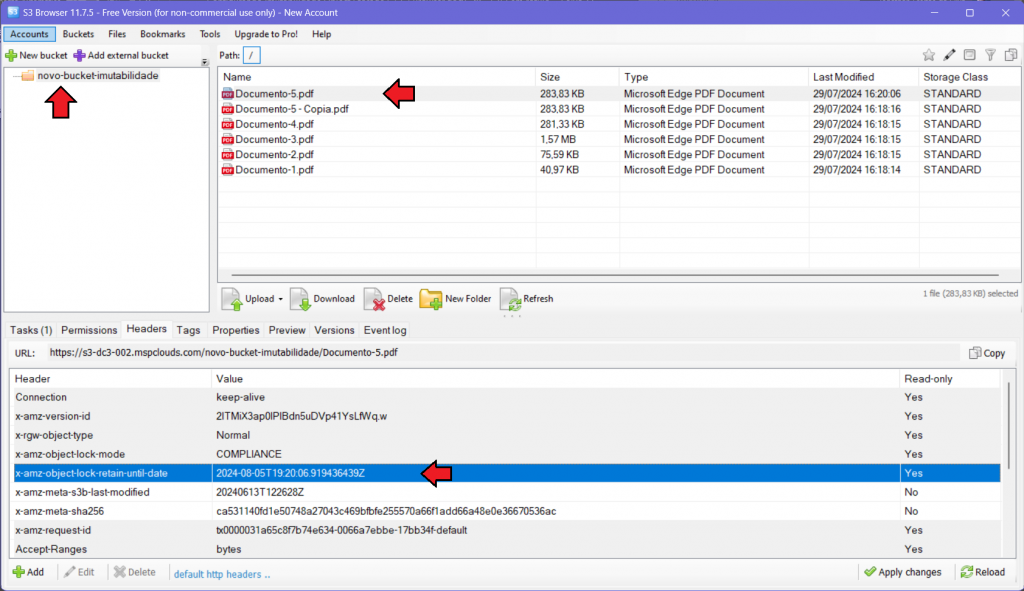This screenshot has width=1024, height=591.
Task: Select the Accept-Ranges header row
Action: click(x=507, y=549)
